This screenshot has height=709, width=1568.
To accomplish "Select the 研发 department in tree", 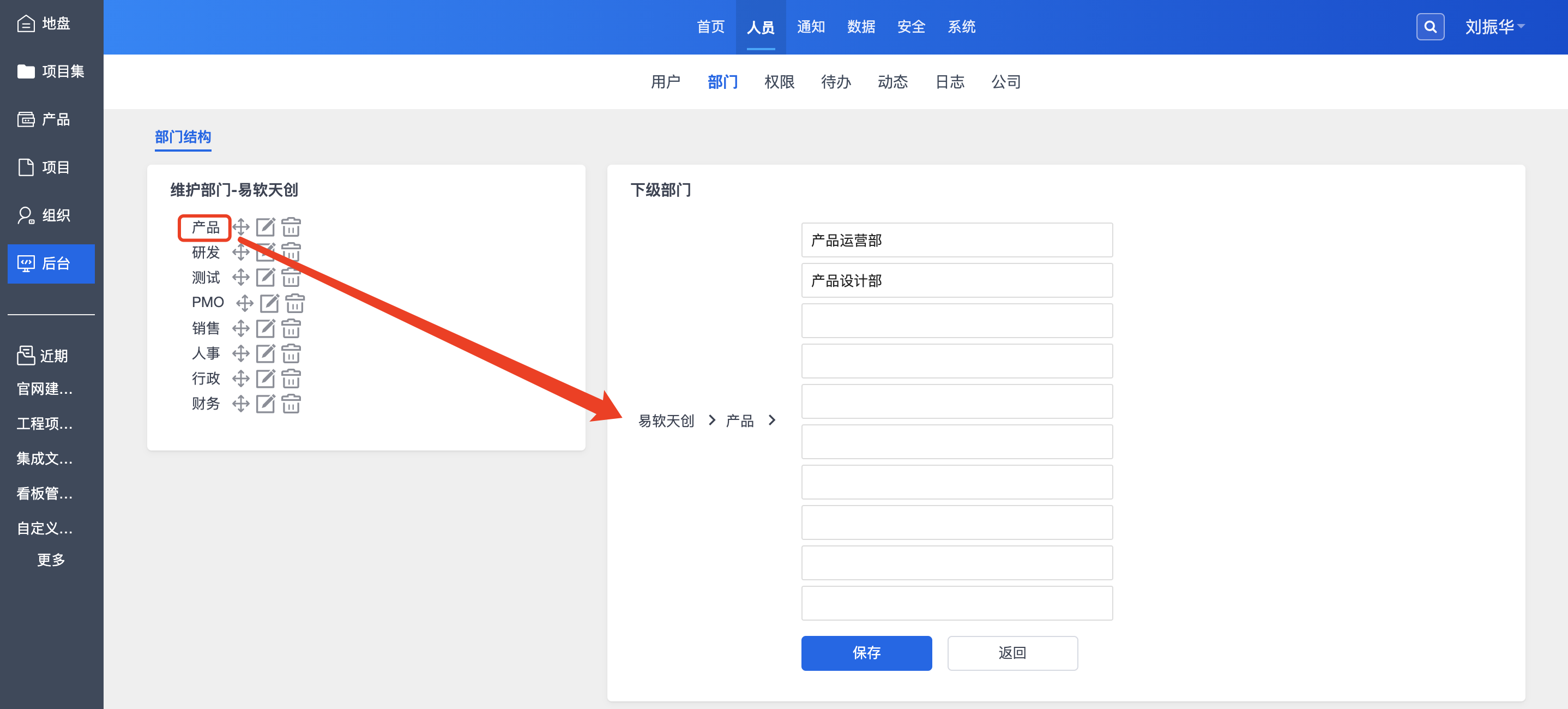I will 206,252.
